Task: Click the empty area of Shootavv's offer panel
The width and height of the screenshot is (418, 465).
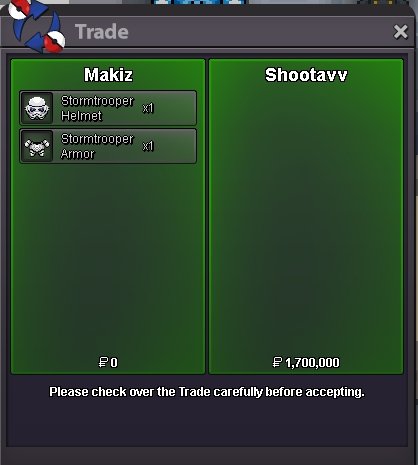Action: 306,220
